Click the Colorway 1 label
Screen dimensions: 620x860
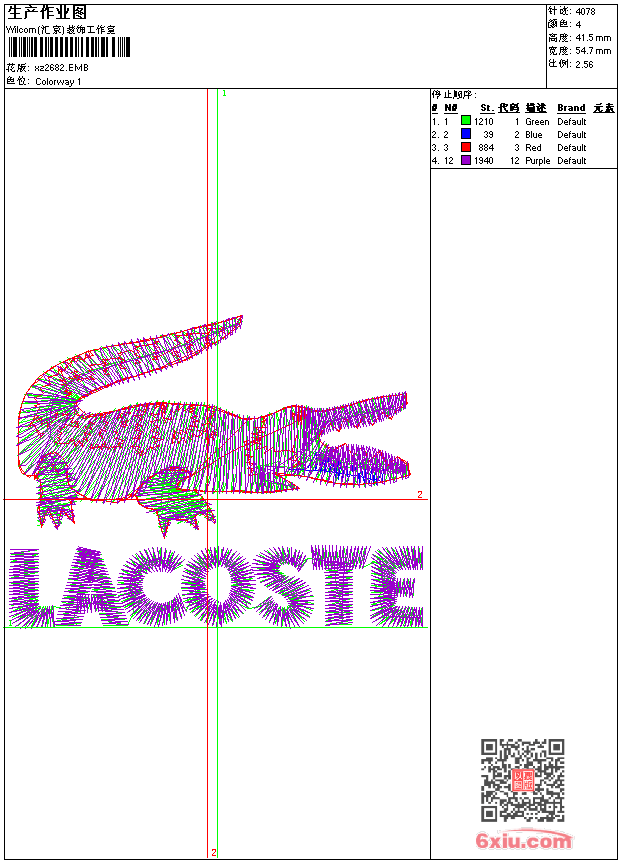[58, 82]
